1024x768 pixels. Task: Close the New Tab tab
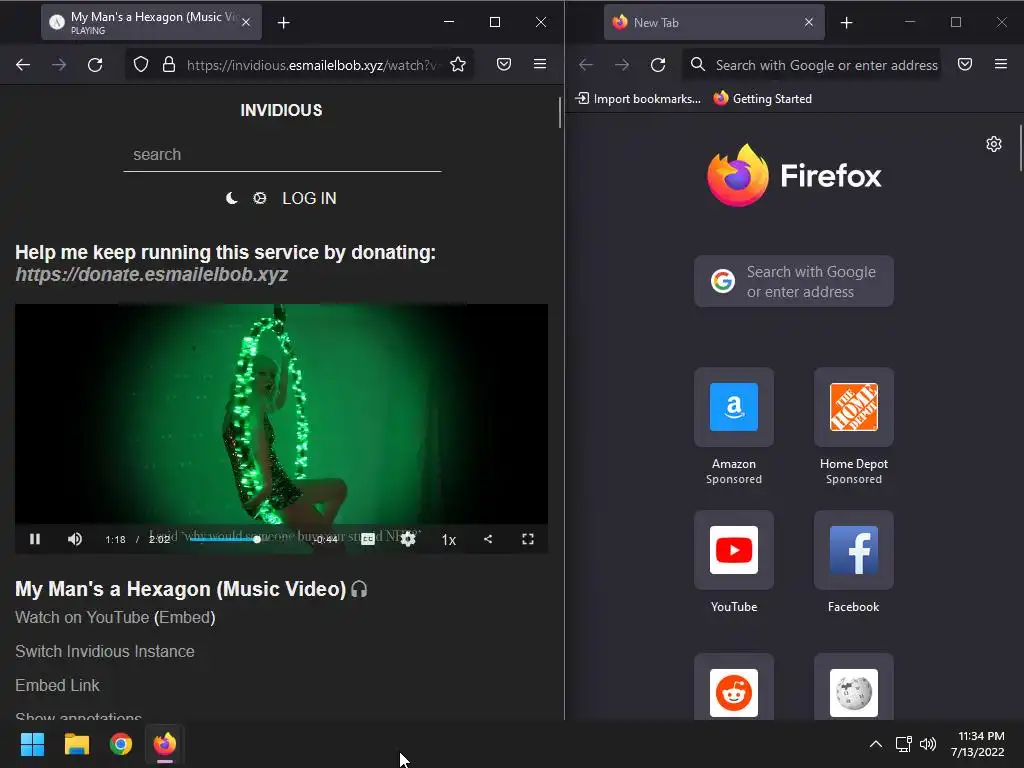tap(809, 22)
